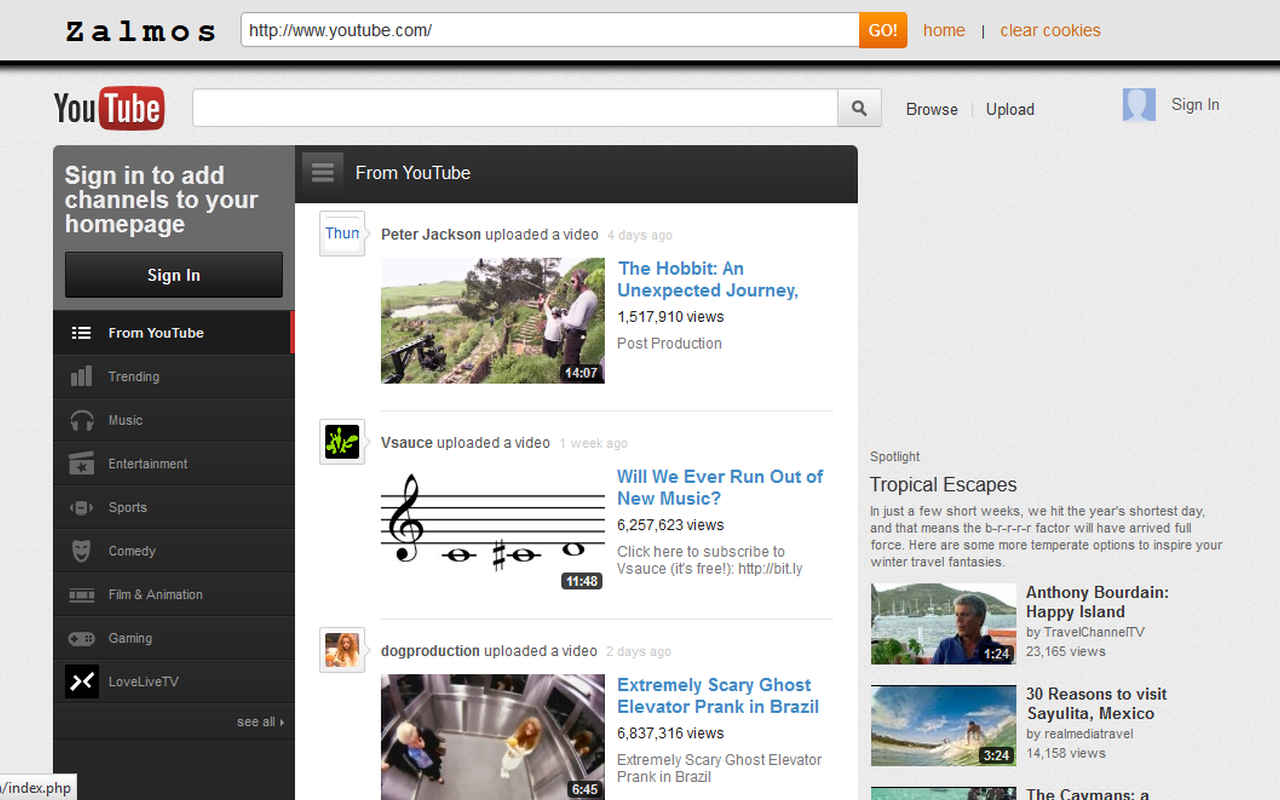The width and height of the screenshot is (1280, 800).
Task: Open The Hobbit video thumbnail
Action: click(x=493, y=321)
